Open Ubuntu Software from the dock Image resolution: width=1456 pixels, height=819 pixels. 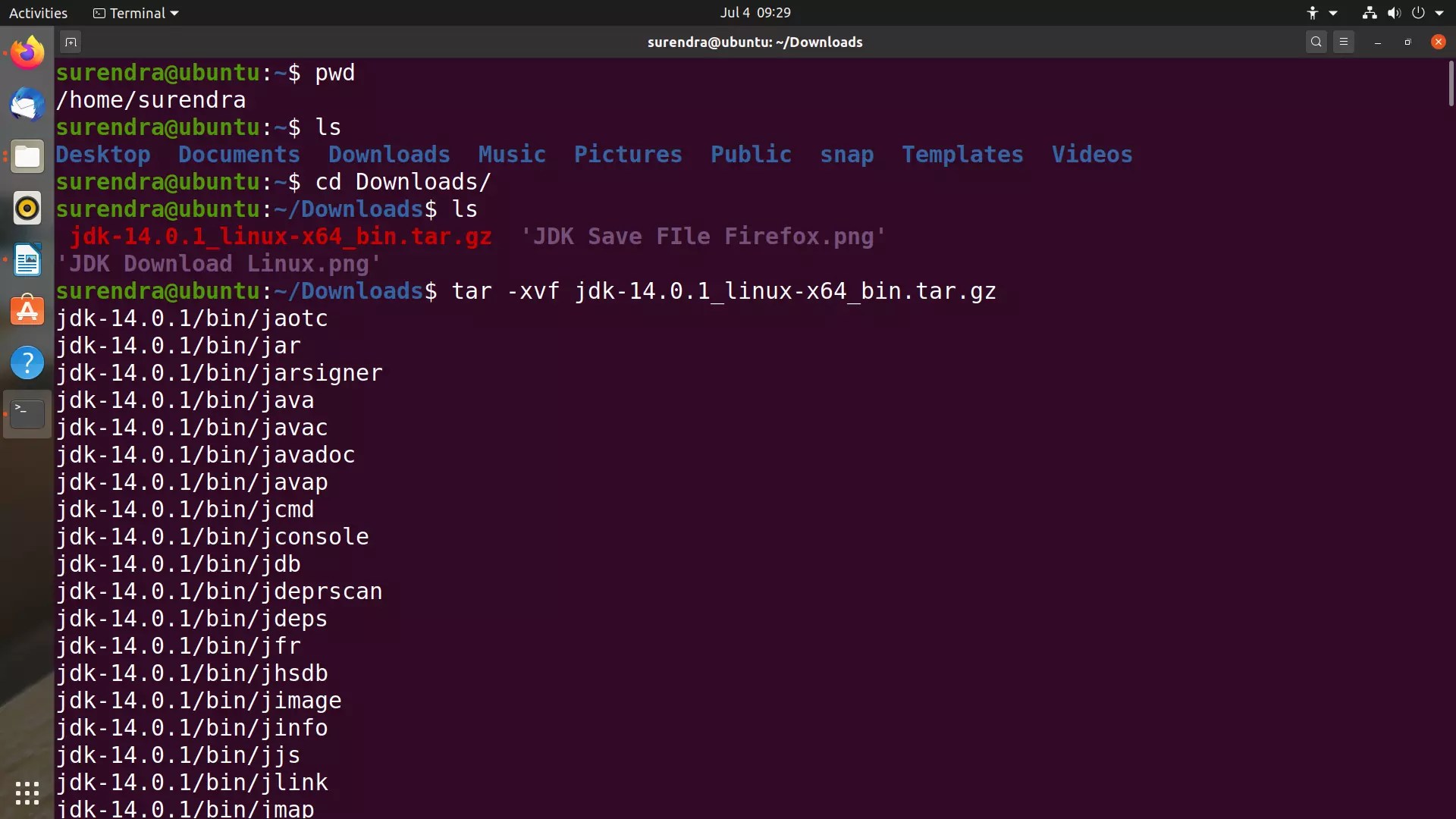tap(27, 311)
